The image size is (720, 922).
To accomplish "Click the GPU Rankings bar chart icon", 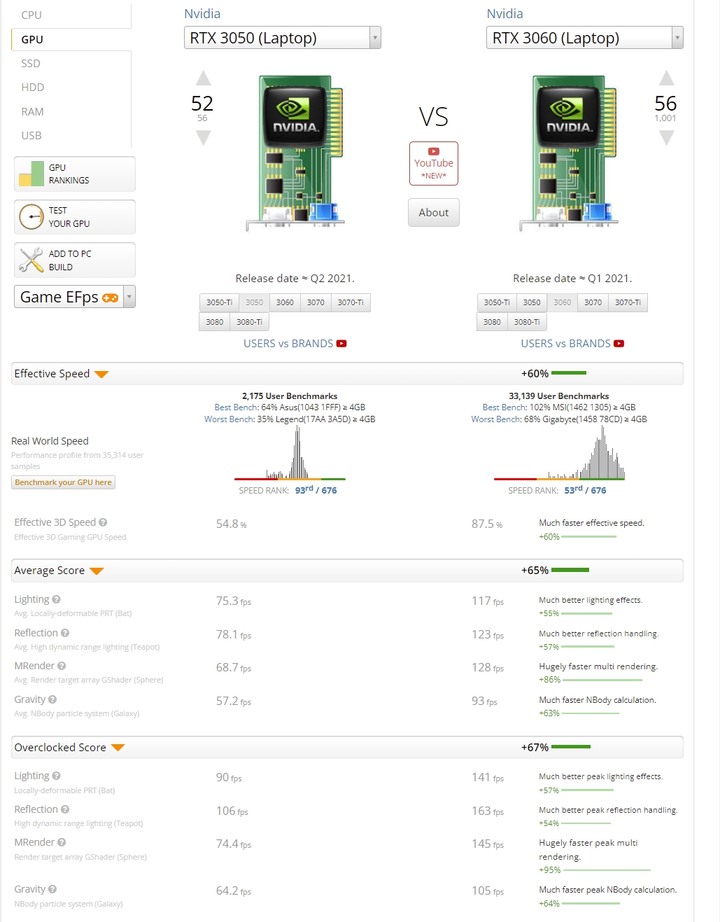I will [31, 174].
